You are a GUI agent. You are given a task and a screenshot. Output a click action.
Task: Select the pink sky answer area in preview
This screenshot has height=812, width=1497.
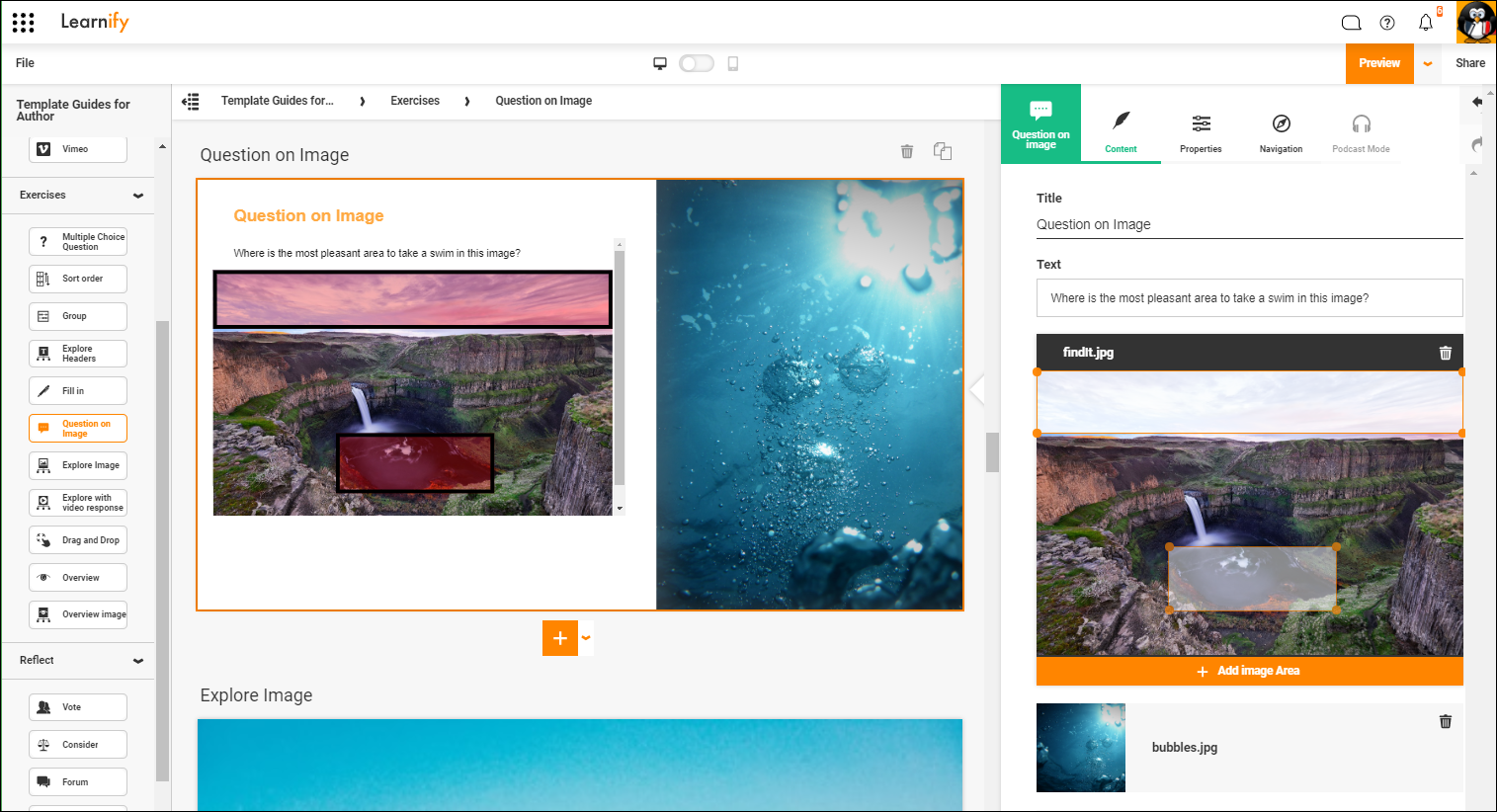413,299
